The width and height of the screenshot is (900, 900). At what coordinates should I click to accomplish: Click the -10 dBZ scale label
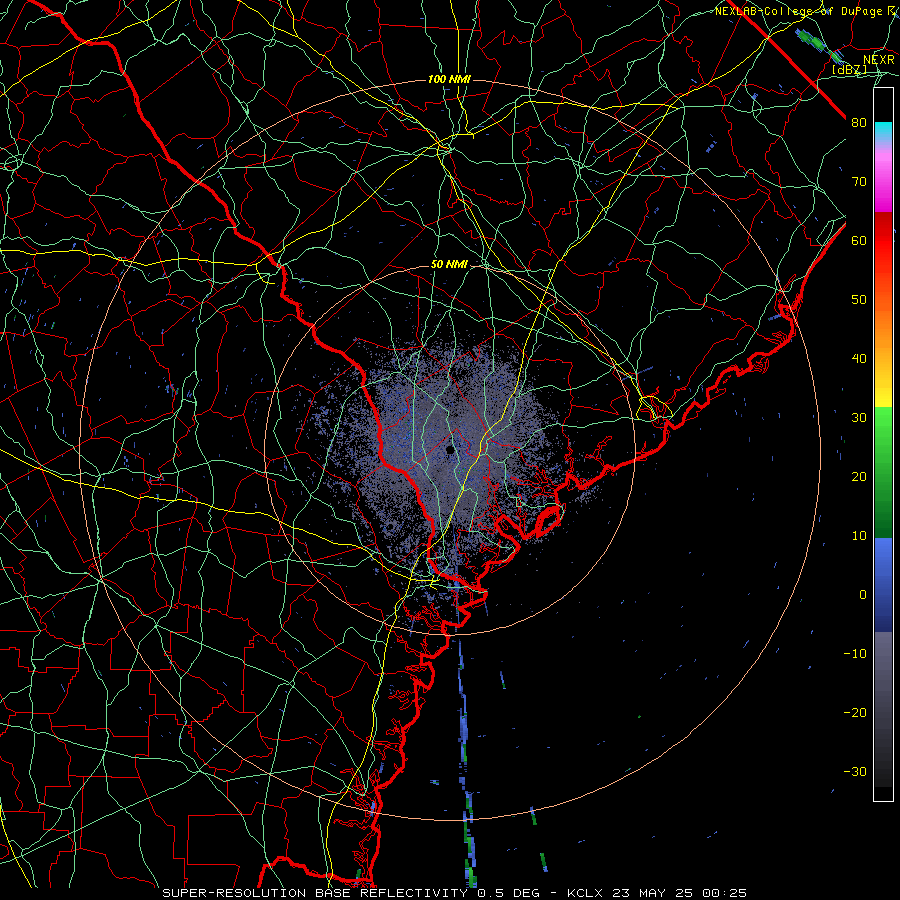click(x=855, y=654)
